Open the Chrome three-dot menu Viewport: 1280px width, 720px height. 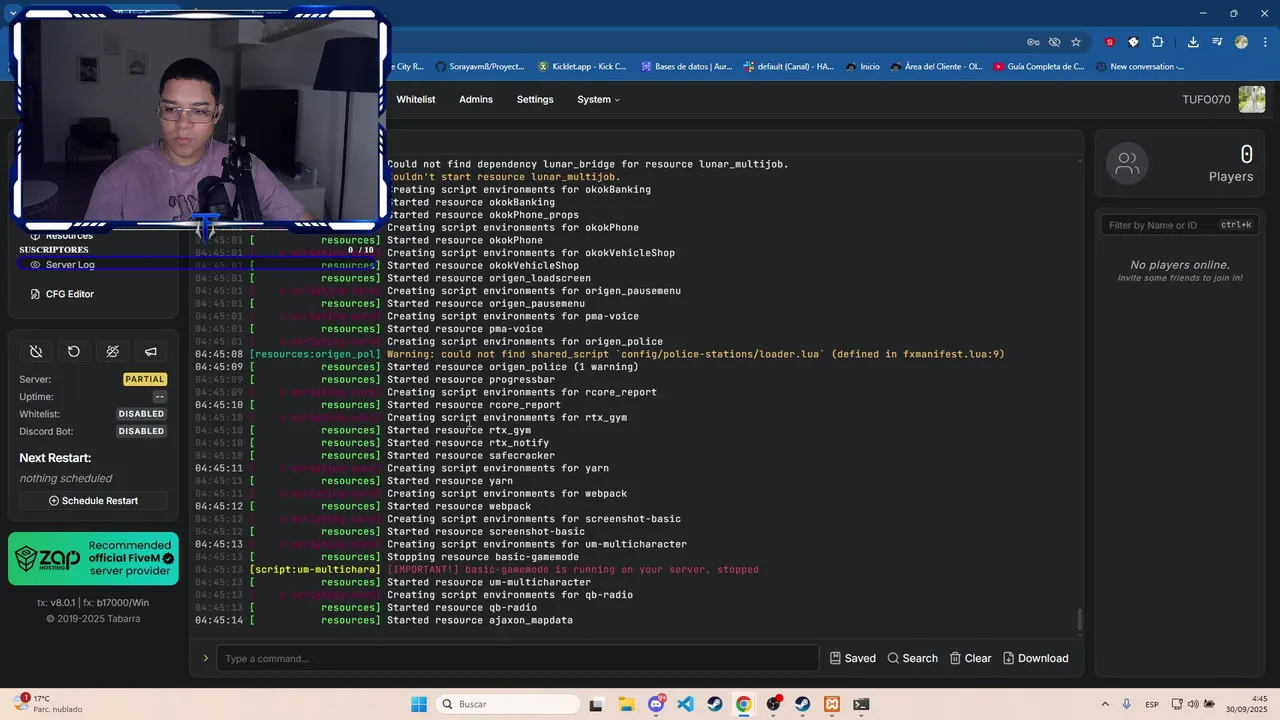point(1264,42)
